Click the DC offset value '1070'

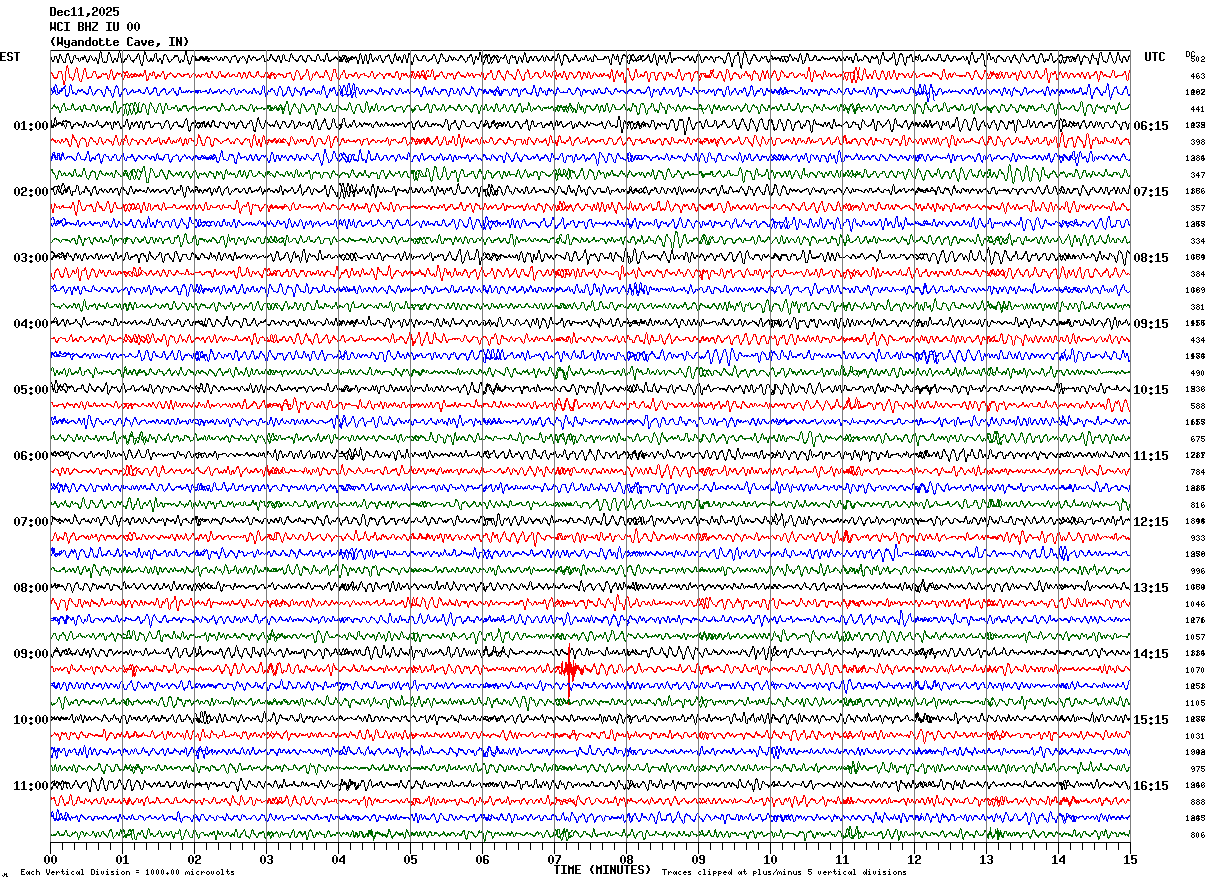tap(1196, 670)
